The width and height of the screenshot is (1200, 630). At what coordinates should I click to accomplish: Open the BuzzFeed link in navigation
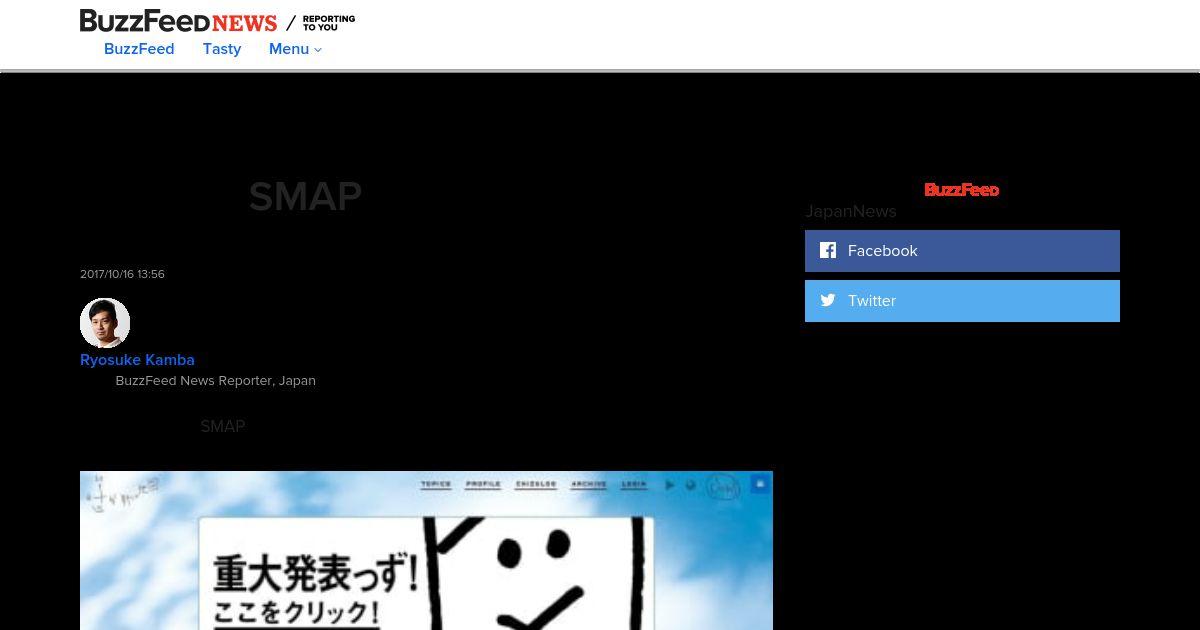139,49
